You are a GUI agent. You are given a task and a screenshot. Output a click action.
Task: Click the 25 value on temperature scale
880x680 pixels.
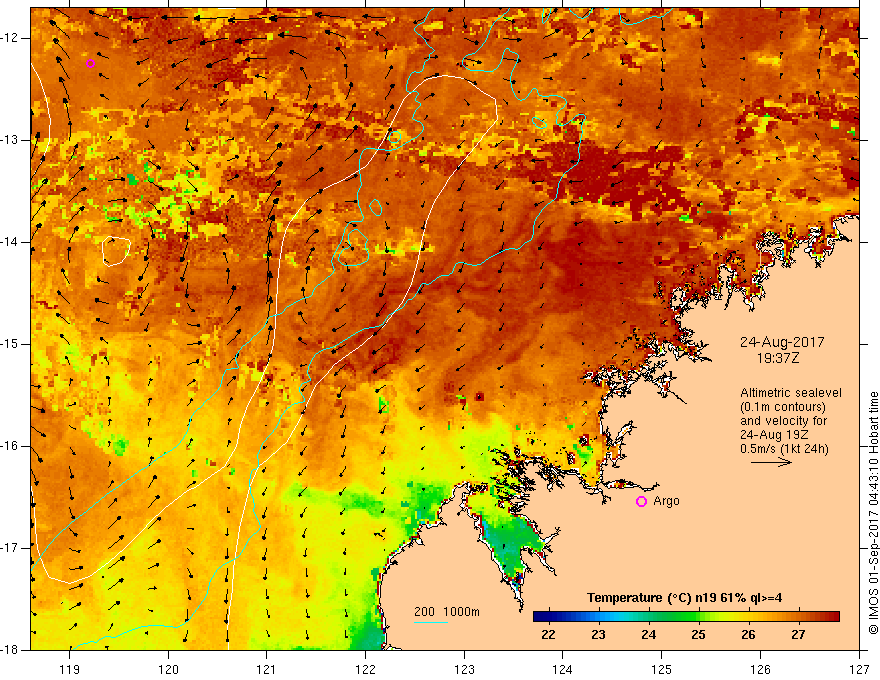(698, 635)
